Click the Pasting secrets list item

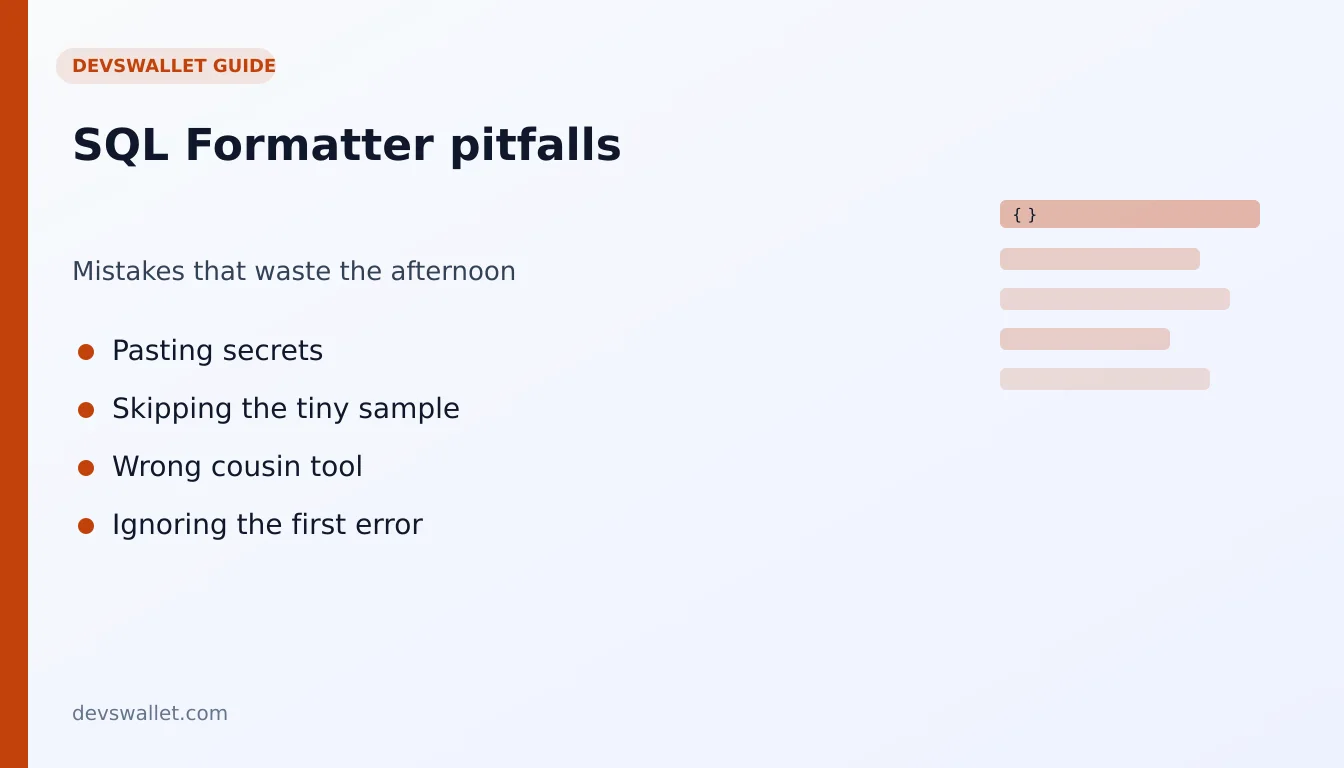click(x=217, y=351)
